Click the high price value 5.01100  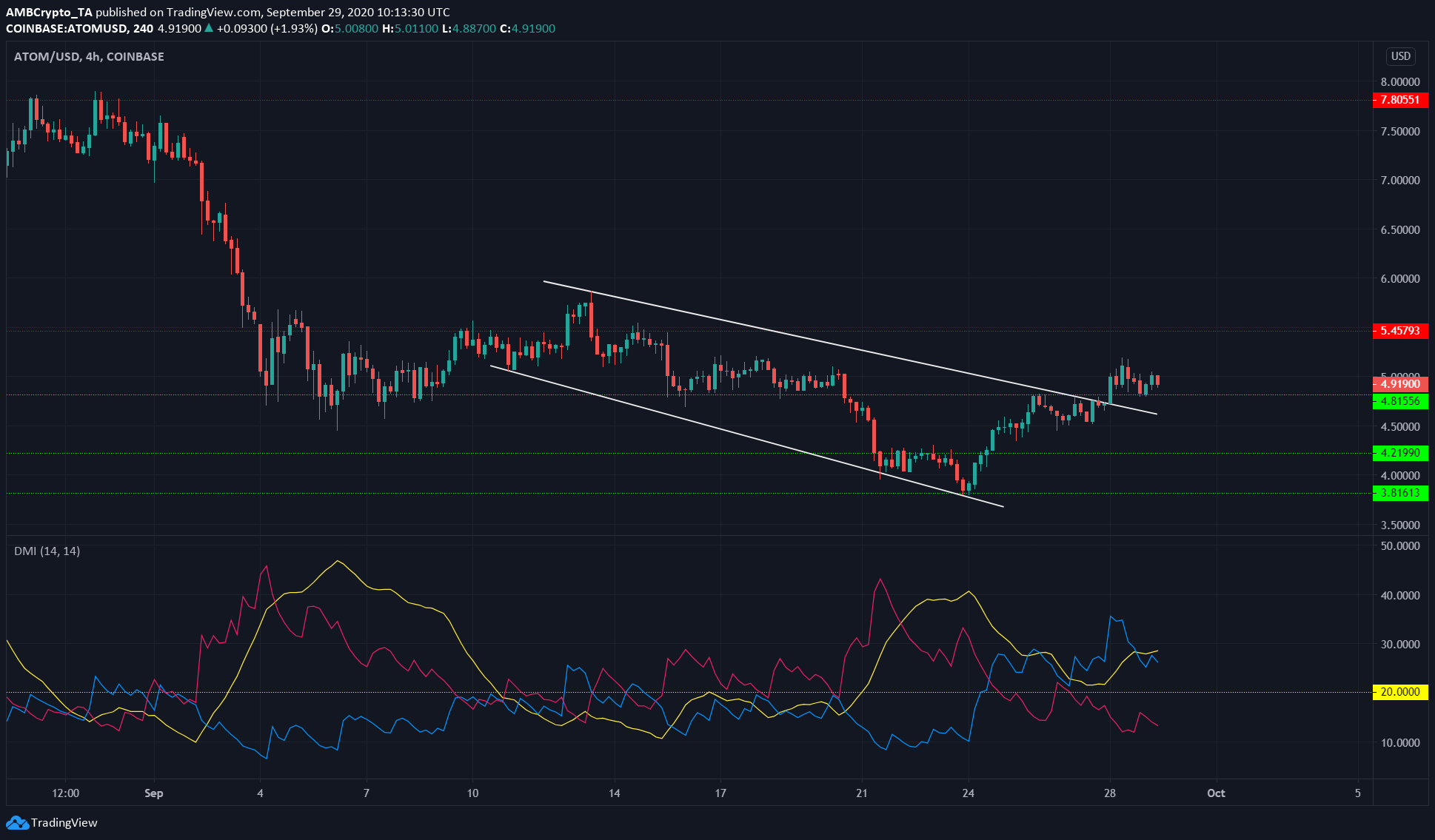point(416,29)
